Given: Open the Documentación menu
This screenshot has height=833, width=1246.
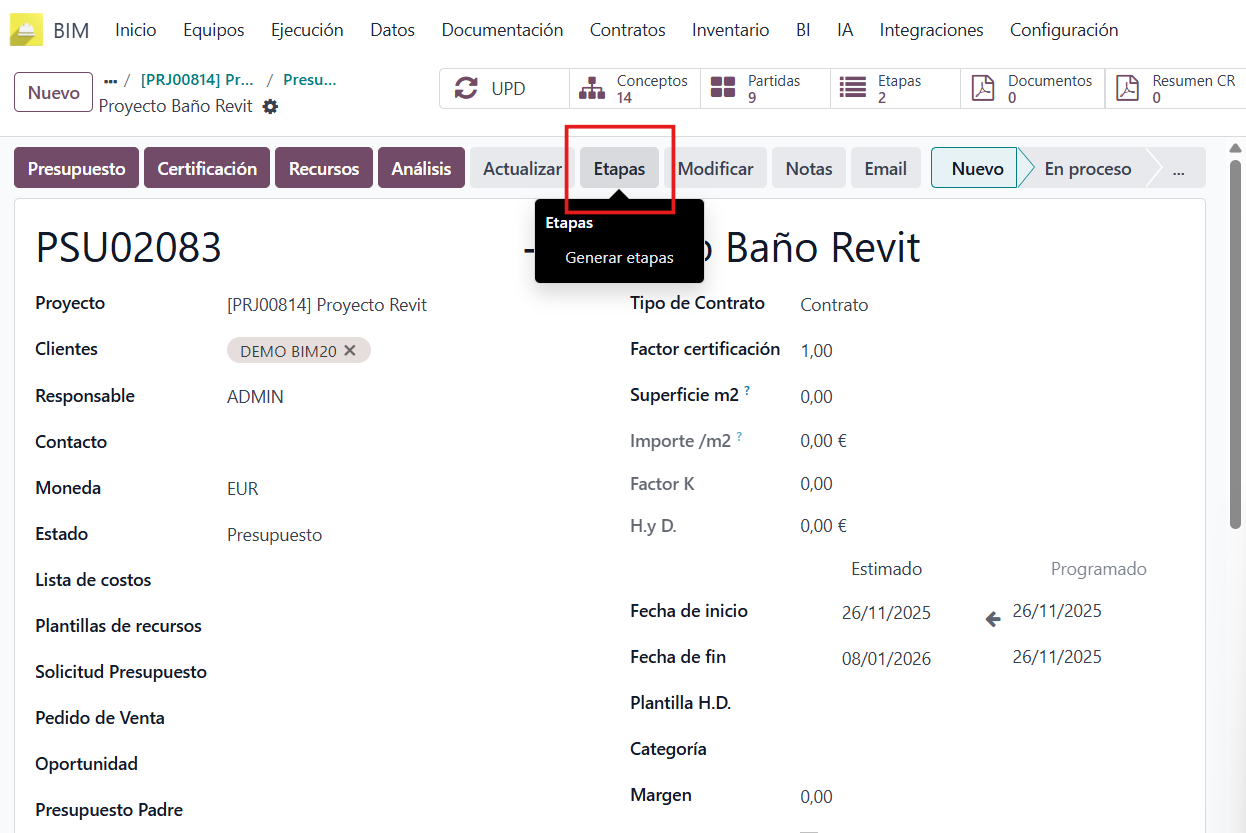Looking at the screenshot, I should 502,30.
